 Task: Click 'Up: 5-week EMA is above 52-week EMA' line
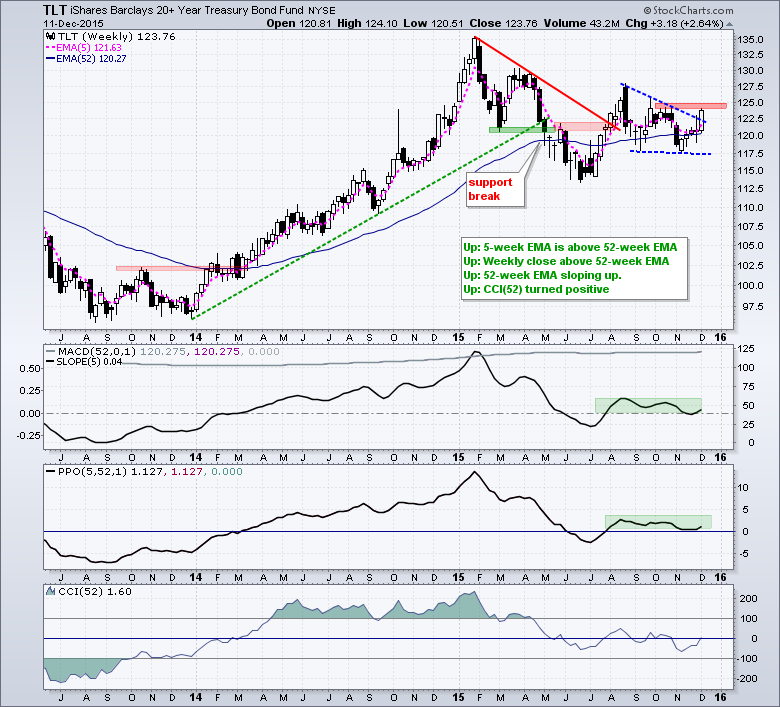pos(570,247)
